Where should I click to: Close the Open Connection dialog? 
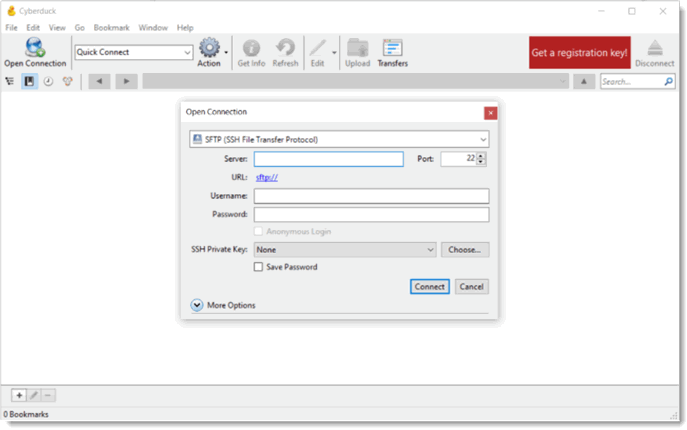tap(491, 113)
